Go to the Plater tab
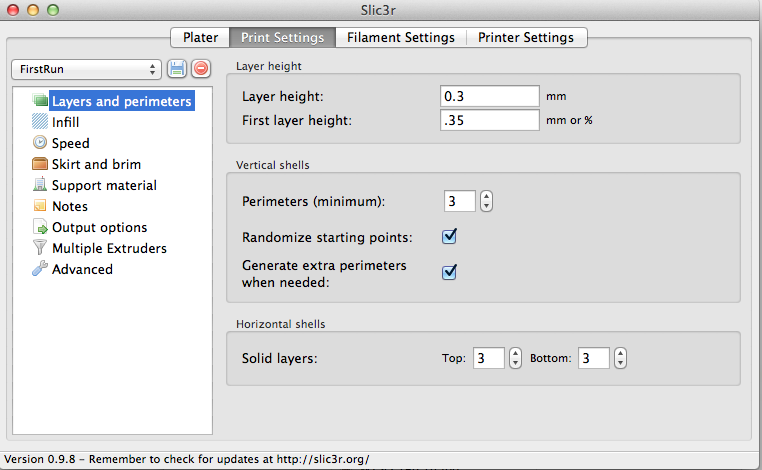 tap(200, 37)
